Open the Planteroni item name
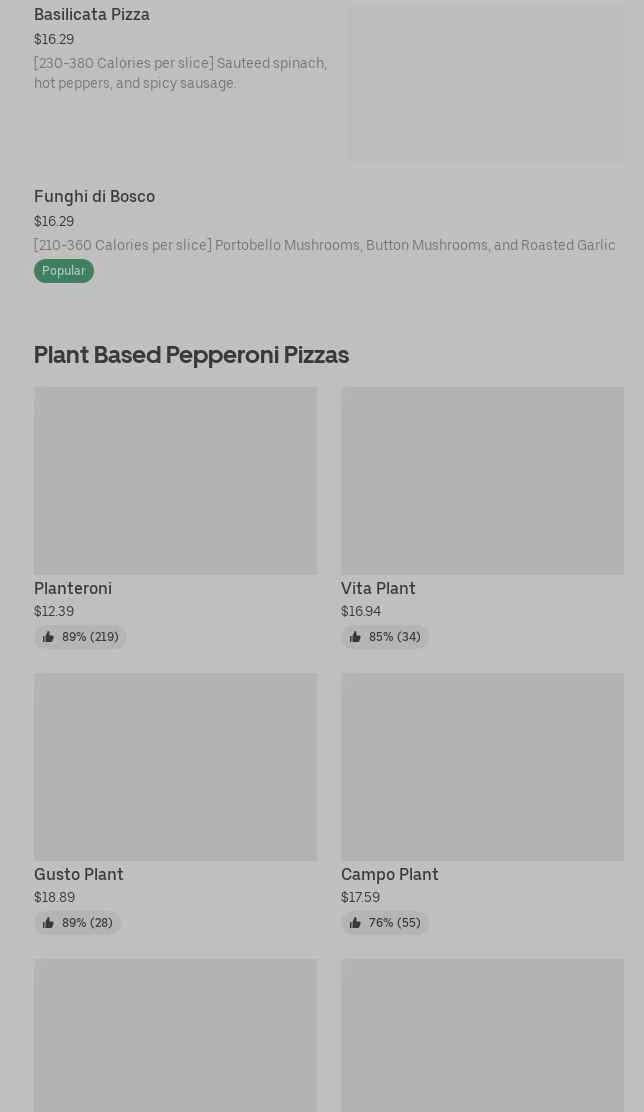The width and height of the screenshot is (644, 1112). click(73, 589)
